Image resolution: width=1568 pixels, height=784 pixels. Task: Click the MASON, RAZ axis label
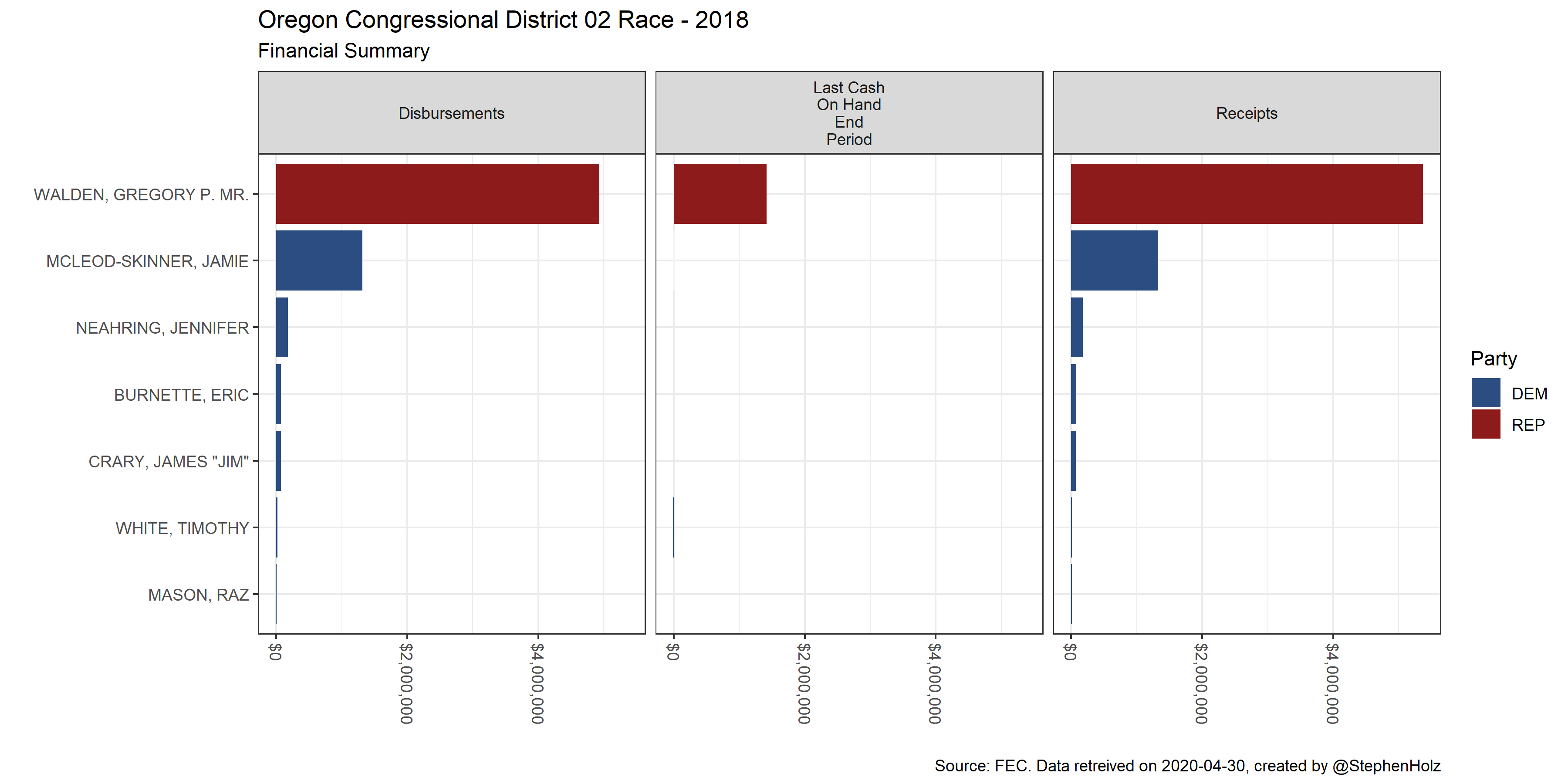[199, 595]
